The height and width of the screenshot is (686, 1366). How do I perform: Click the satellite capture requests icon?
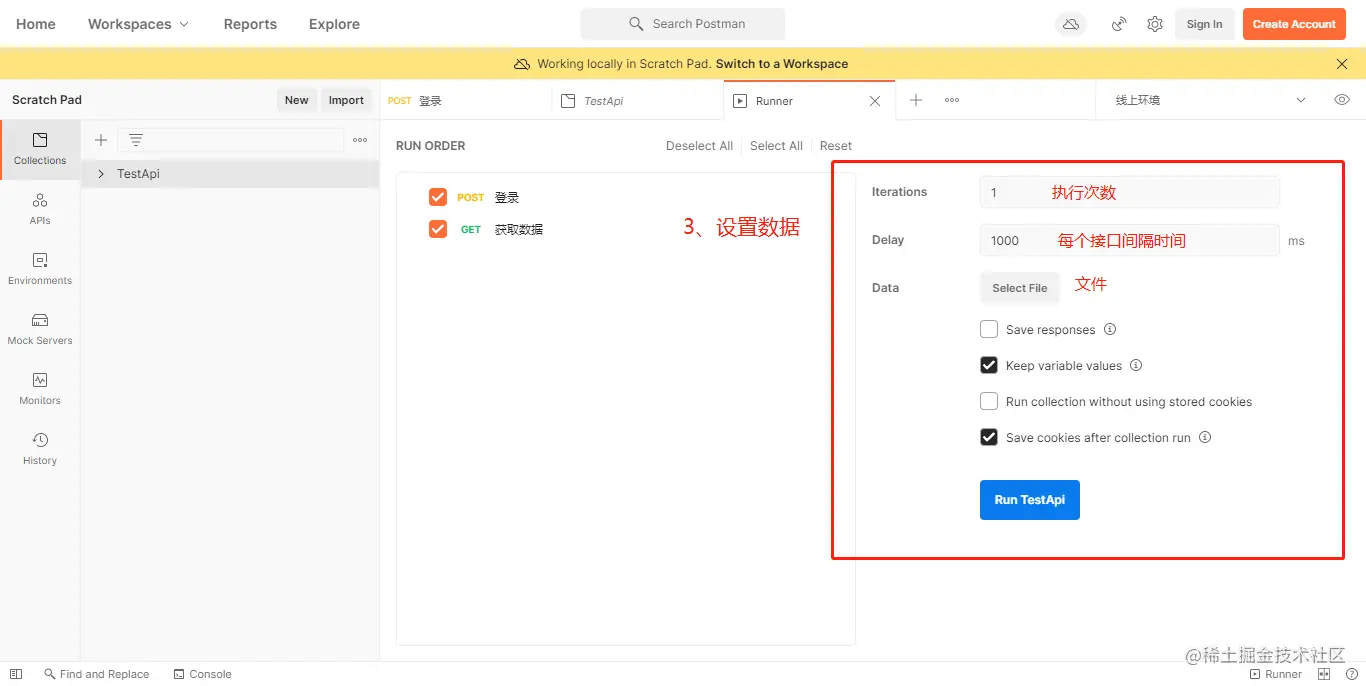(x=1119, y=24)
